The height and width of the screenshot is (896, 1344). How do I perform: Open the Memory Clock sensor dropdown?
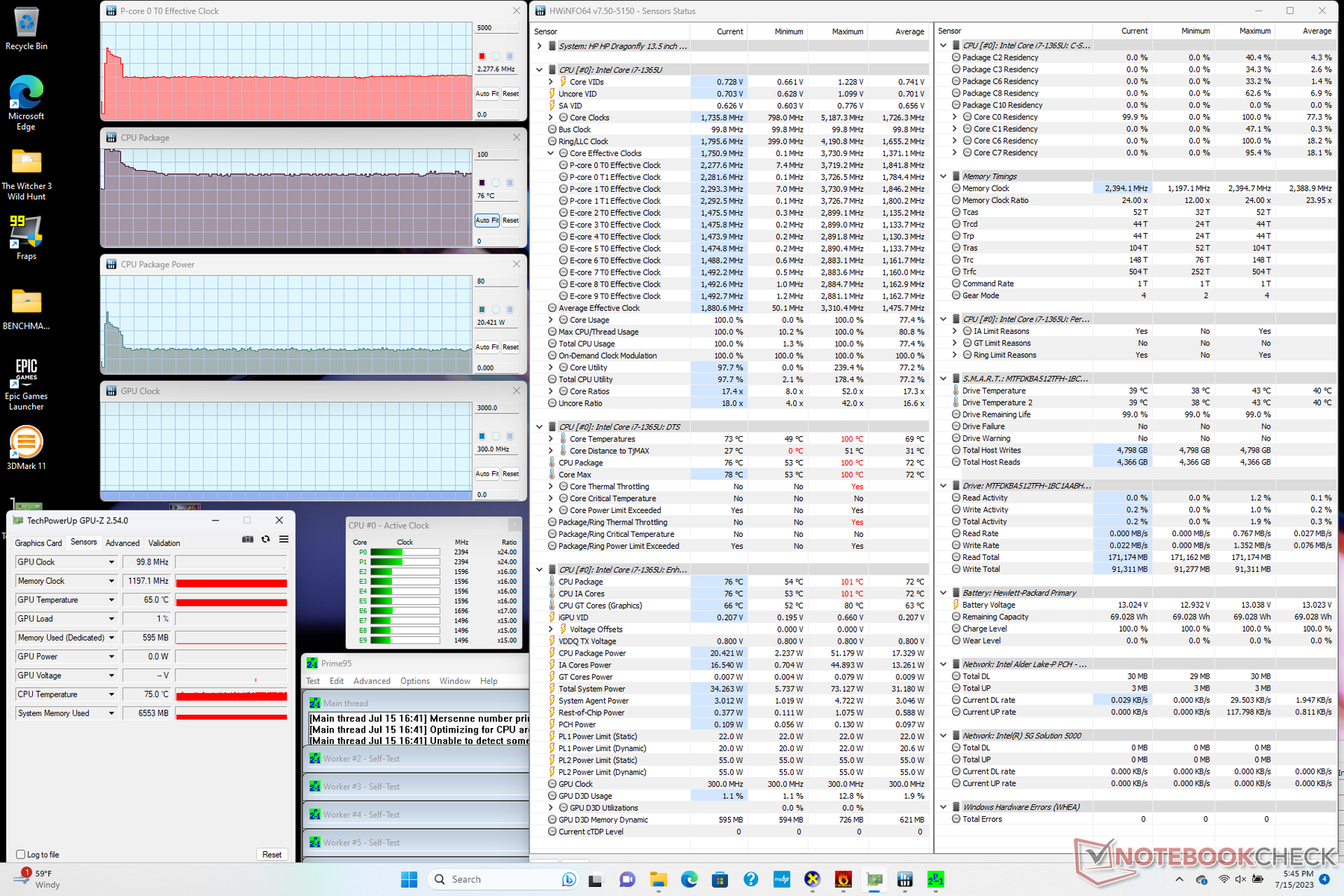(x=111, y=581)
